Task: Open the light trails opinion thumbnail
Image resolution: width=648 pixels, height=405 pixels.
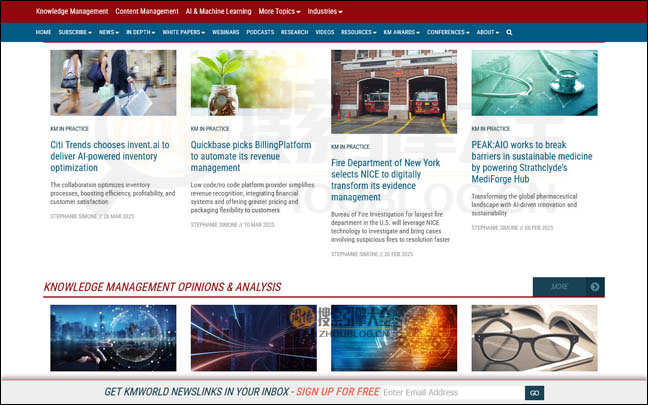Action: (x=254, y=338)
